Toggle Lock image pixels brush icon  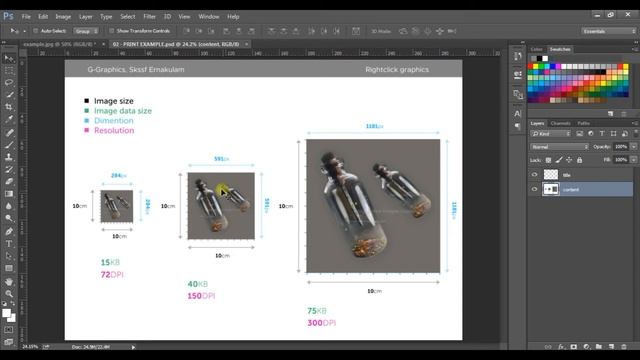pos(559,160)
